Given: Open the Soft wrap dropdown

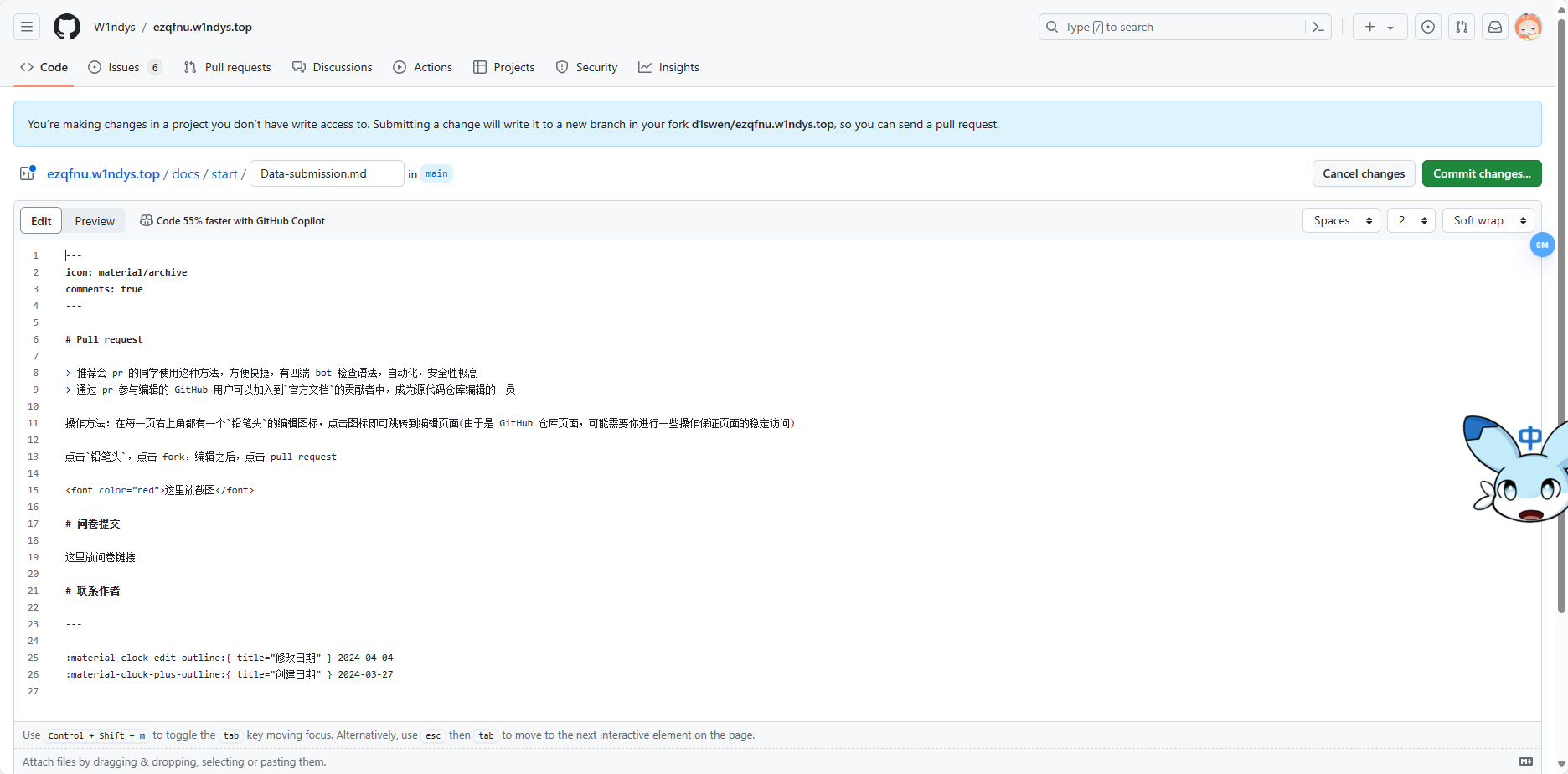Looking at the screenshot, I should (1488, 220).
